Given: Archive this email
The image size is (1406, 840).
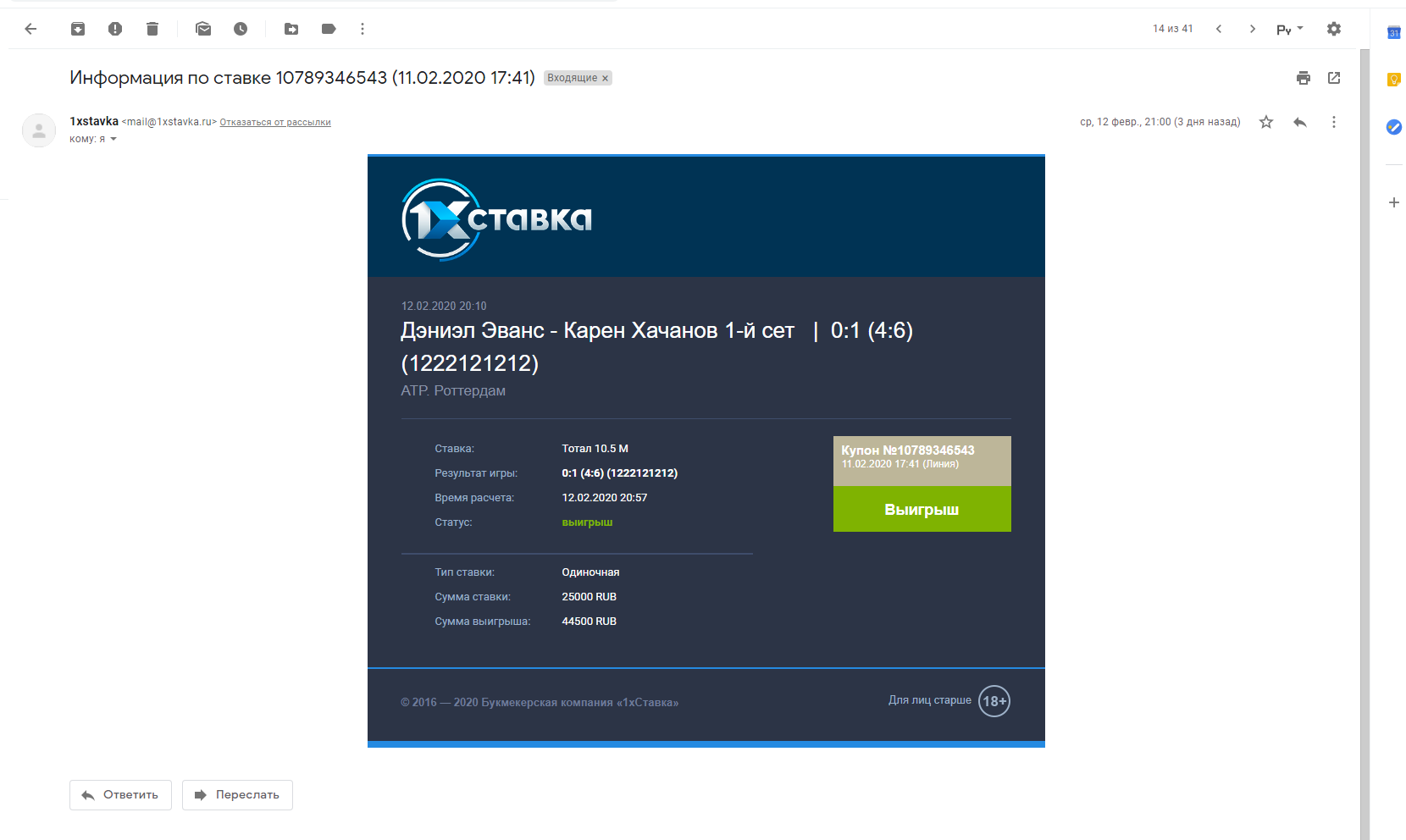Looking at the screenshot, I should point(78,29).
